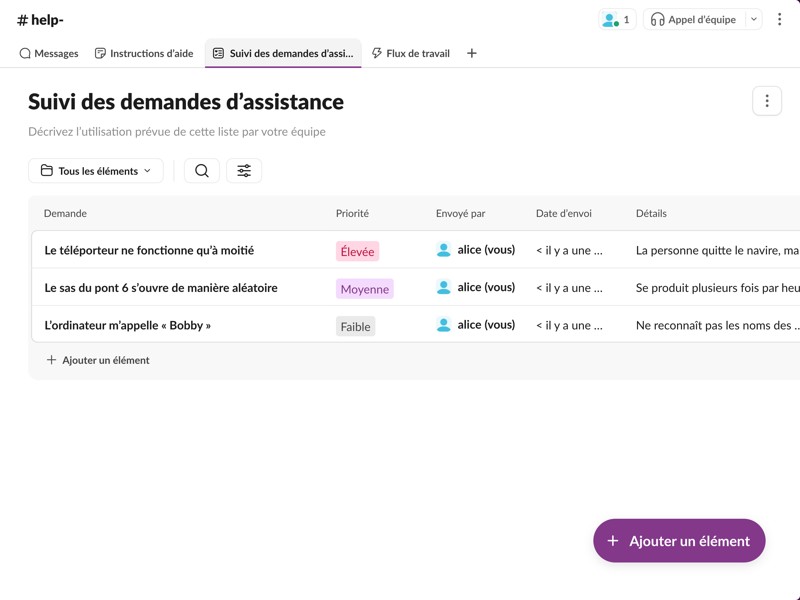This screenshot has height=600, width=800.
Task: Open Tous les éléments view dropdown
Action: [x=96, y=171]
